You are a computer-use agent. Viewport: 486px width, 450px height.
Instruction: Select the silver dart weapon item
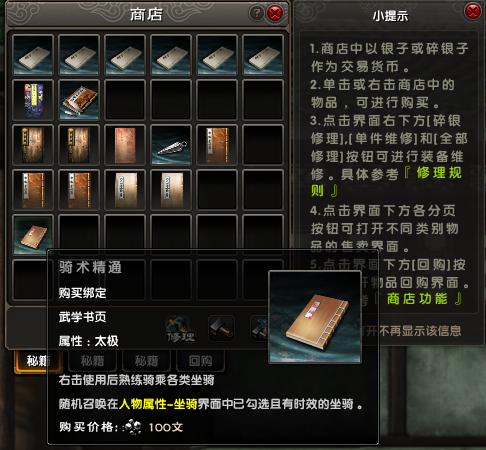pos(171,145)
